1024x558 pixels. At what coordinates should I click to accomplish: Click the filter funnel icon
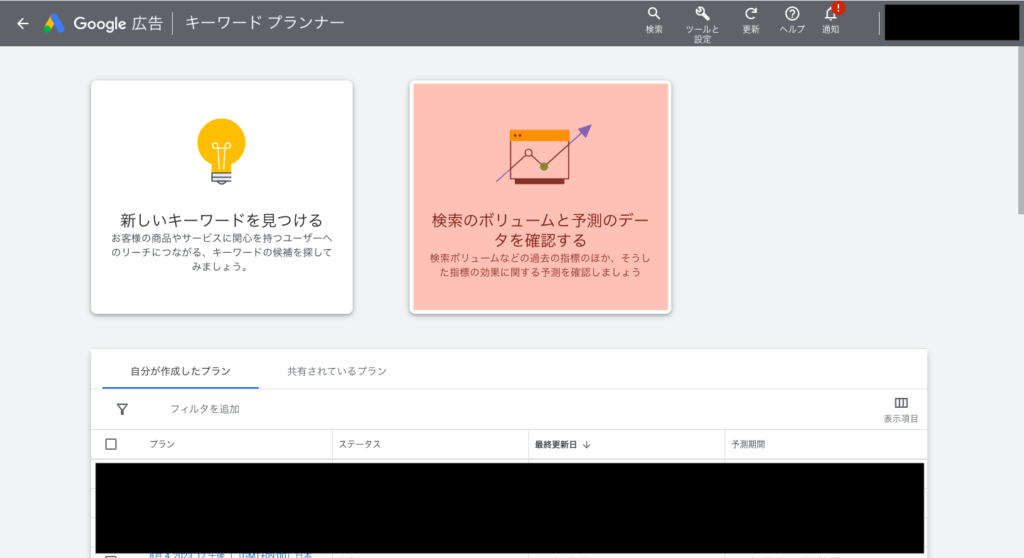tap(122, 409)
